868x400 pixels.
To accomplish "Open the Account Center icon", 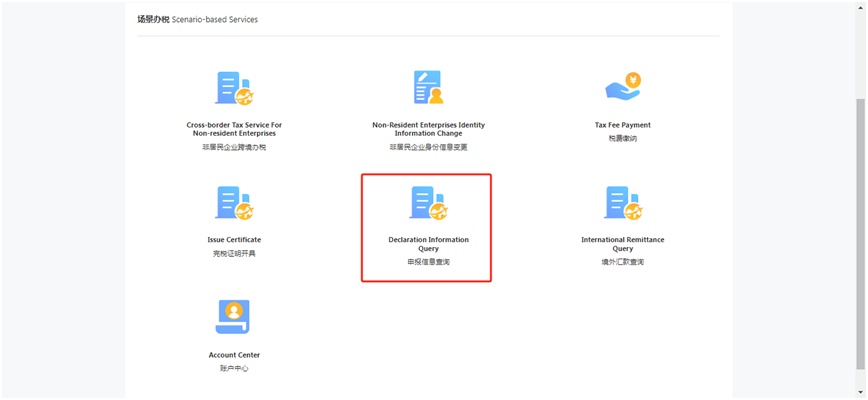I will (x=234, y=317).
